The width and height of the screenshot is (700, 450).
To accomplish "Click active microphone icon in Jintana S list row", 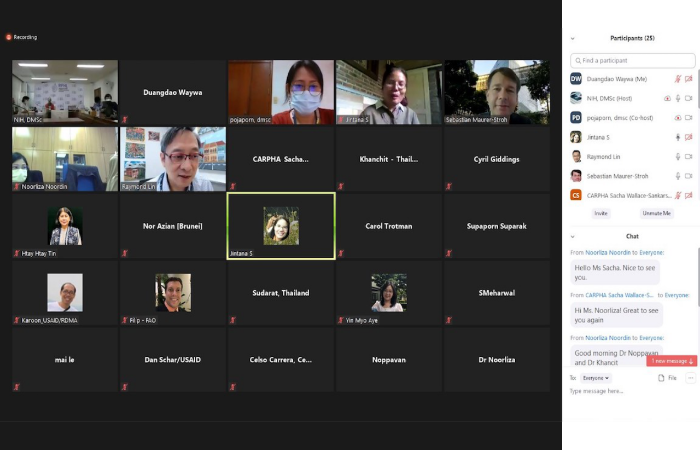I will pyautogui.click(x=678, y=137).
